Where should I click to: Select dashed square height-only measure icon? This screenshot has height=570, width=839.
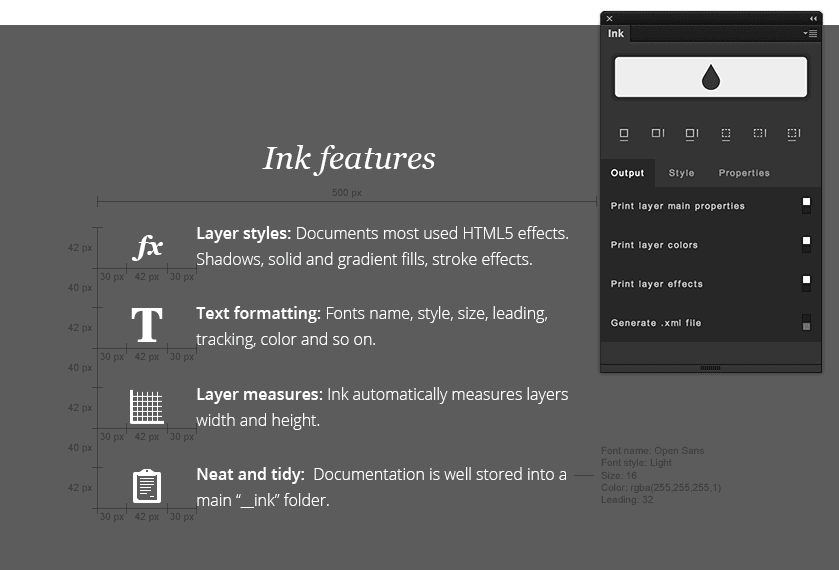click(x=760, y=133)
